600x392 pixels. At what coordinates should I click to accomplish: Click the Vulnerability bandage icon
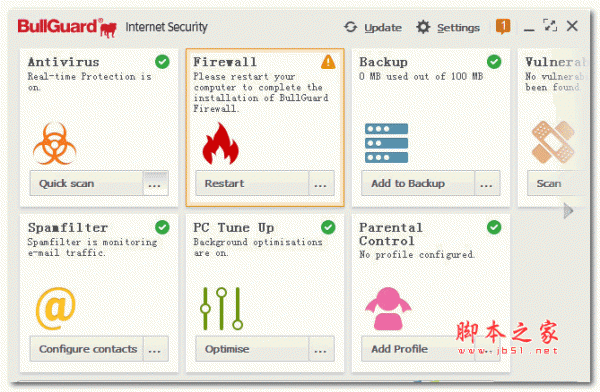(x=553, y=142)
